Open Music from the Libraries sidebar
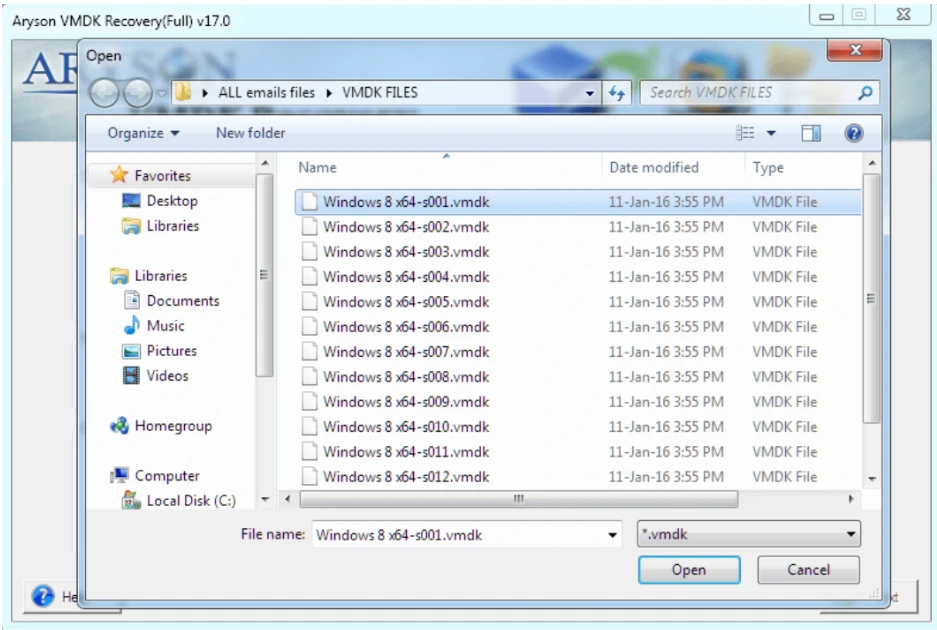937x630 pixels. click(168, 325)
